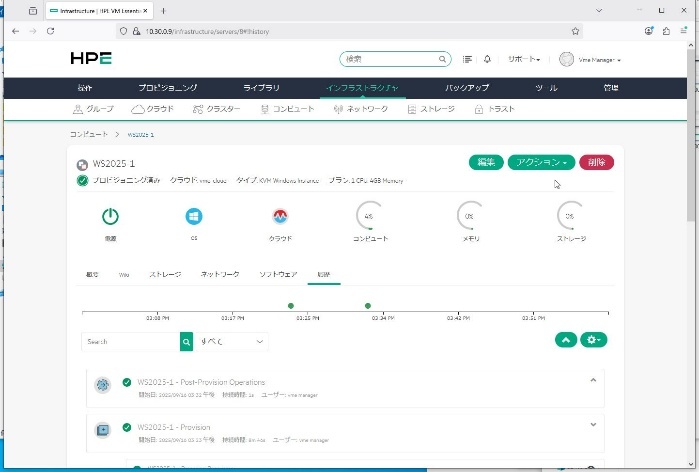This screenshot has width=699, height=472.
Task: Click the Post-Provision Operations process icon
Action: (102, 385)
